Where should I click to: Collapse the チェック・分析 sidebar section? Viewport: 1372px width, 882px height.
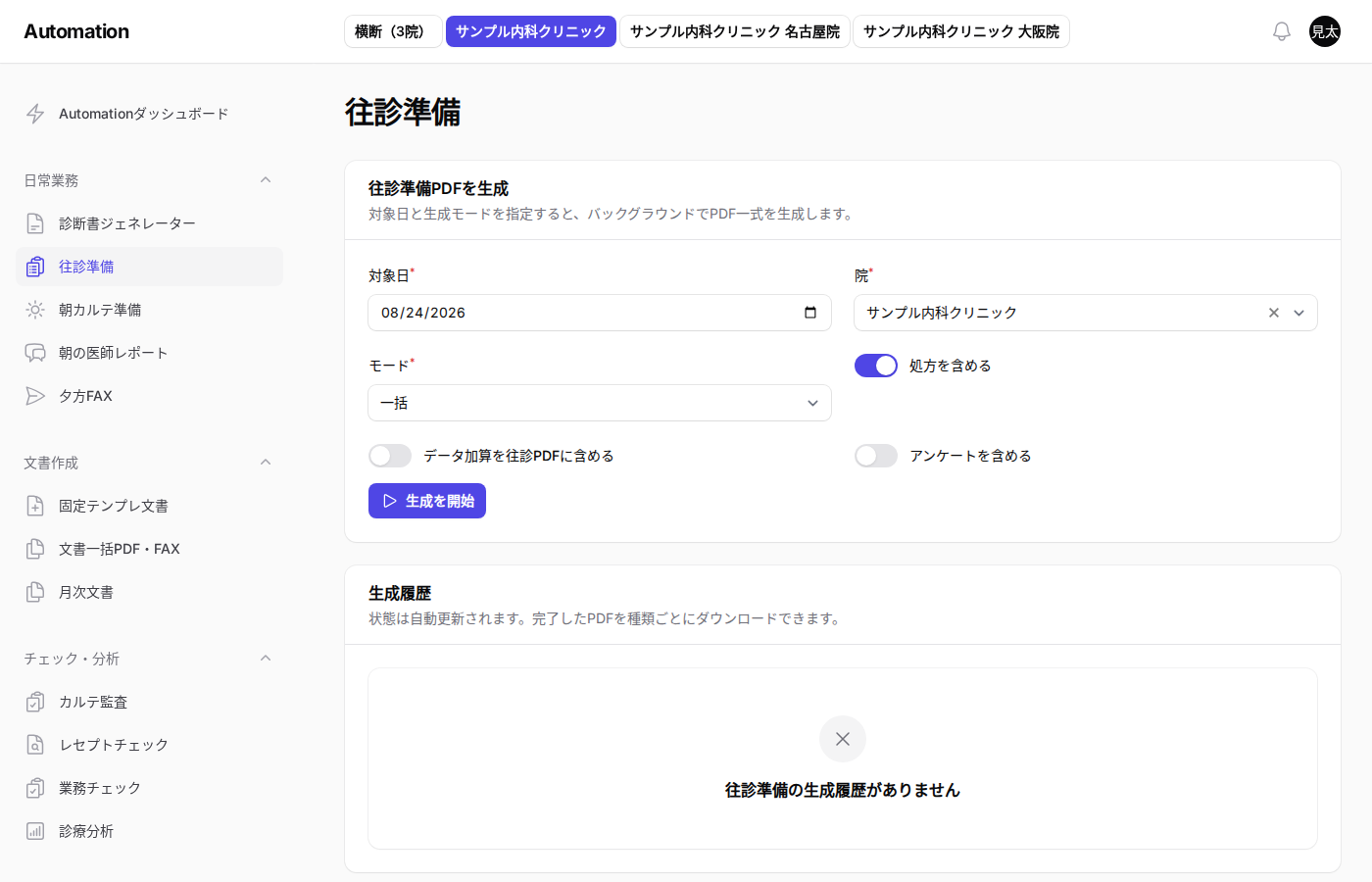[266, 659]
